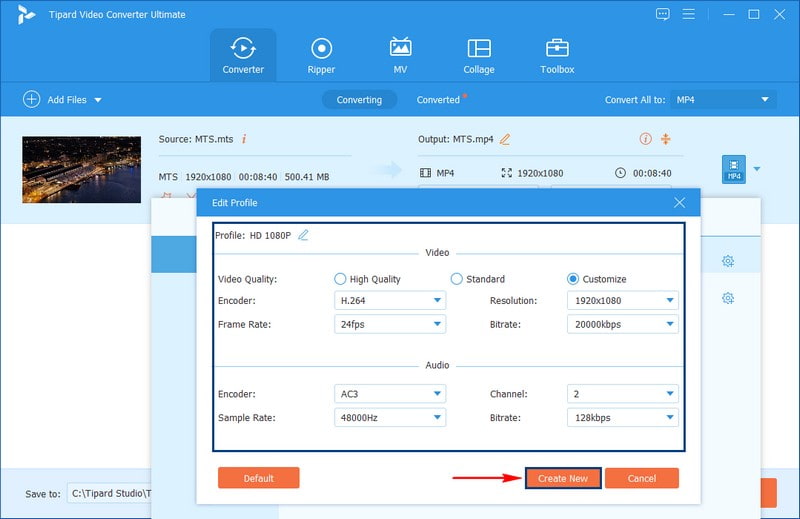Viewport: 800px width, 519px height.
Task: Open Frame Rate 24fps dropdown
Action: pos(390,324)
